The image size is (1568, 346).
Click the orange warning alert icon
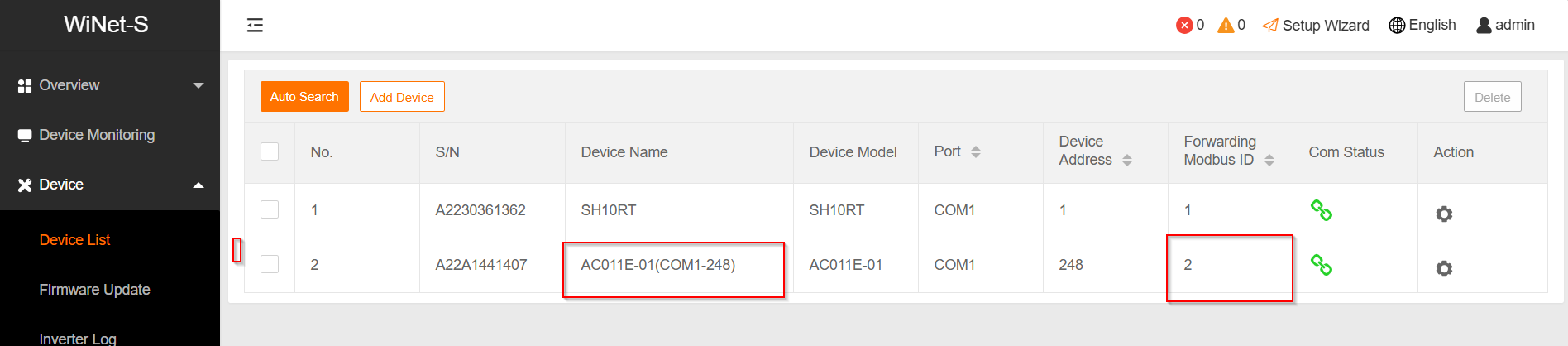coord(1226,26)
